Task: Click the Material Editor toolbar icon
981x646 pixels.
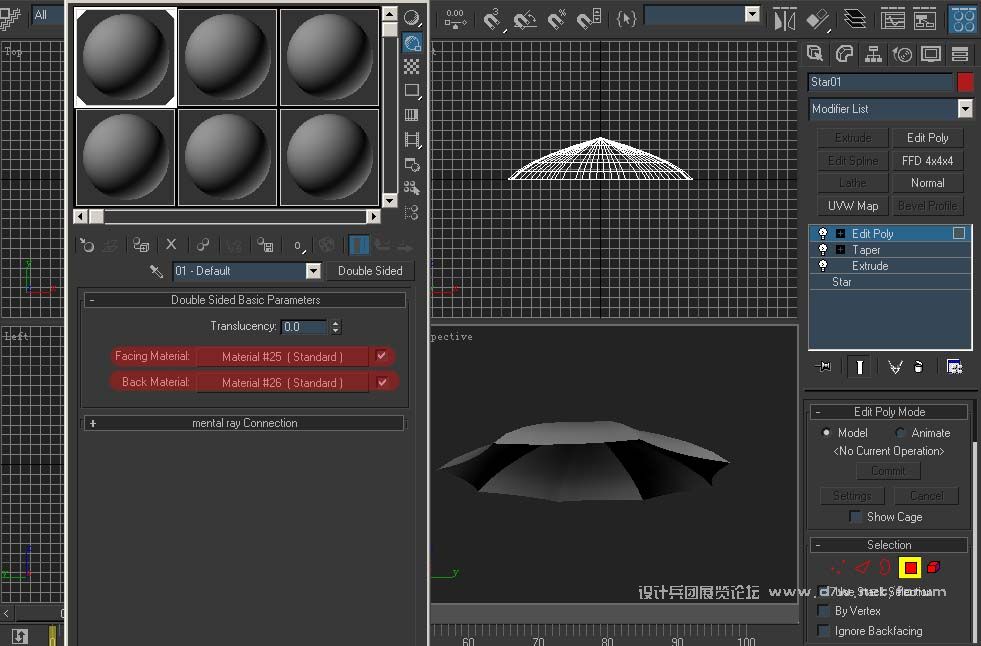Action: (x=963, y=19)
